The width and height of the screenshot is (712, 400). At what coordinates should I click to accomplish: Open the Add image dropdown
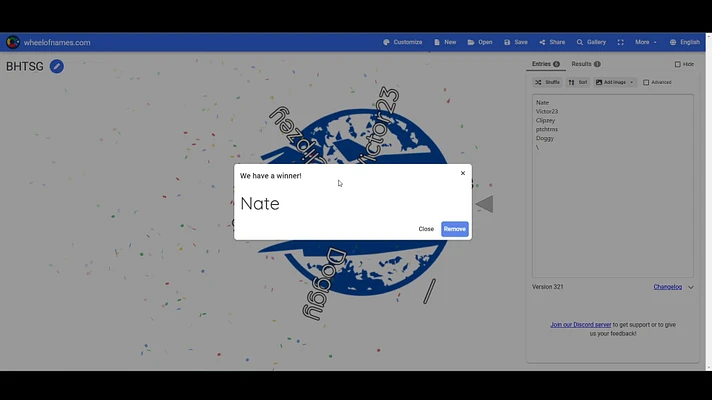point(615,82)
